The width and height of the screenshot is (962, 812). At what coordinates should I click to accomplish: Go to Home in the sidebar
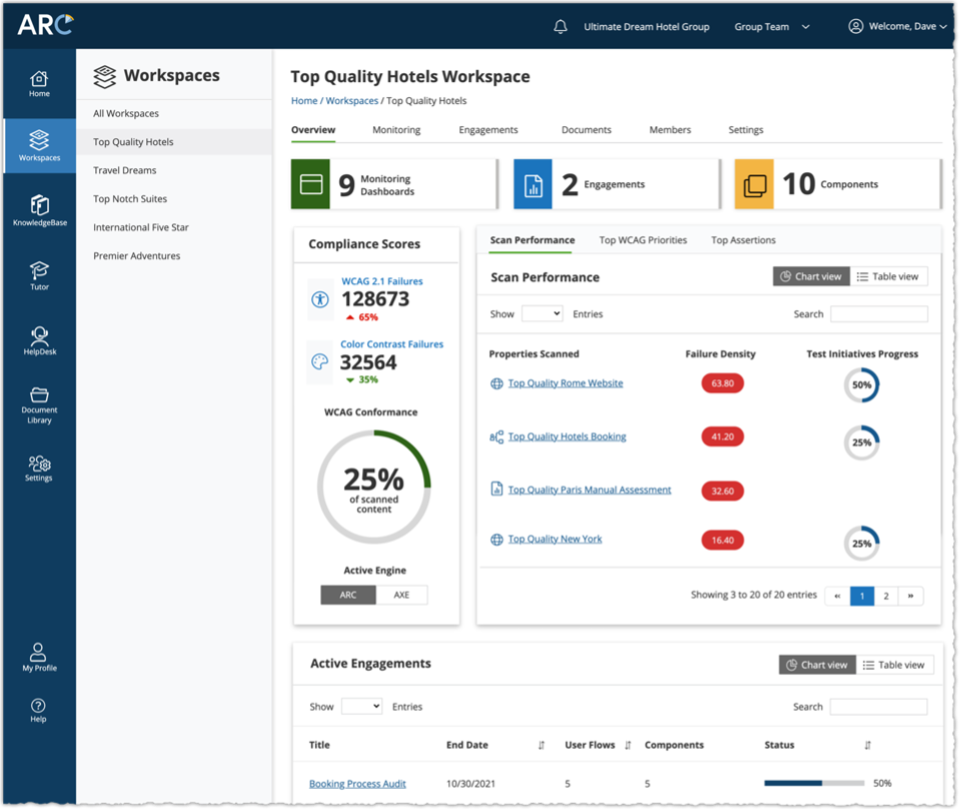39,84
